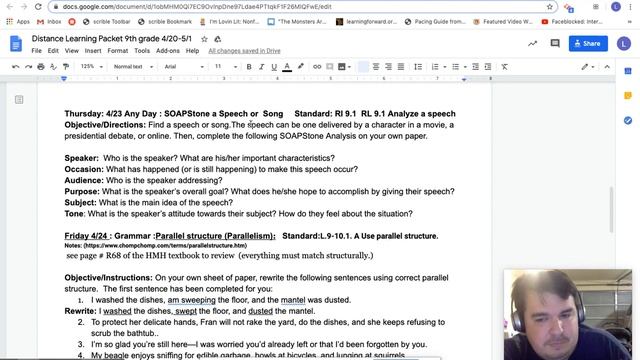The height and width of the screenshot is (360, 640).
Task: Run spelling and grammar check
Action: [53, 67]
